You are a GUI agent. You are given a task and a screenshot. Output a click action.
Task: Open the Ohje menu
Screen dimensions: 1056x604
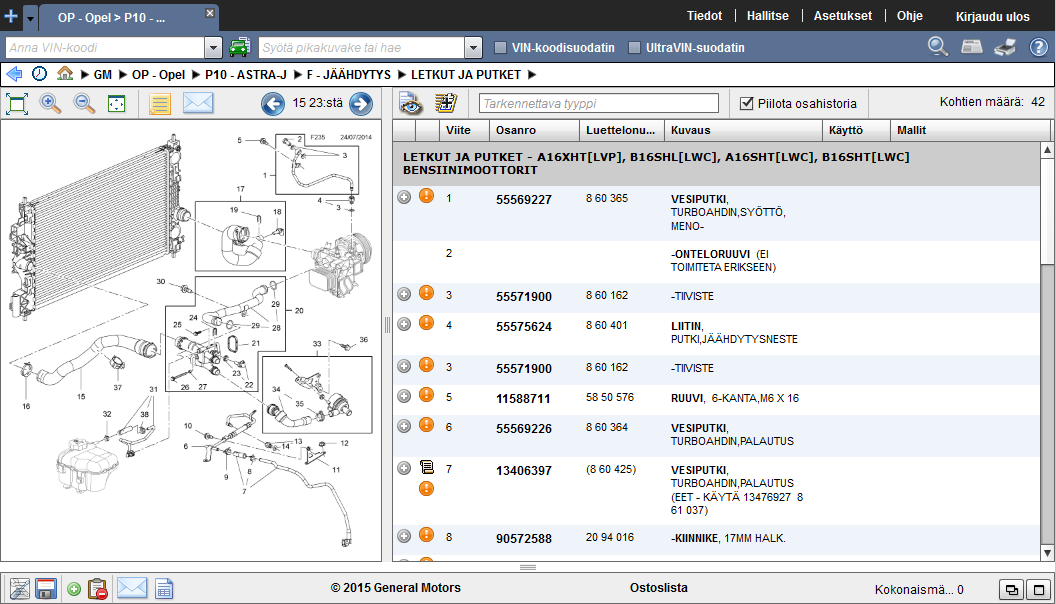pyautogui.click(x=909, y=15)
